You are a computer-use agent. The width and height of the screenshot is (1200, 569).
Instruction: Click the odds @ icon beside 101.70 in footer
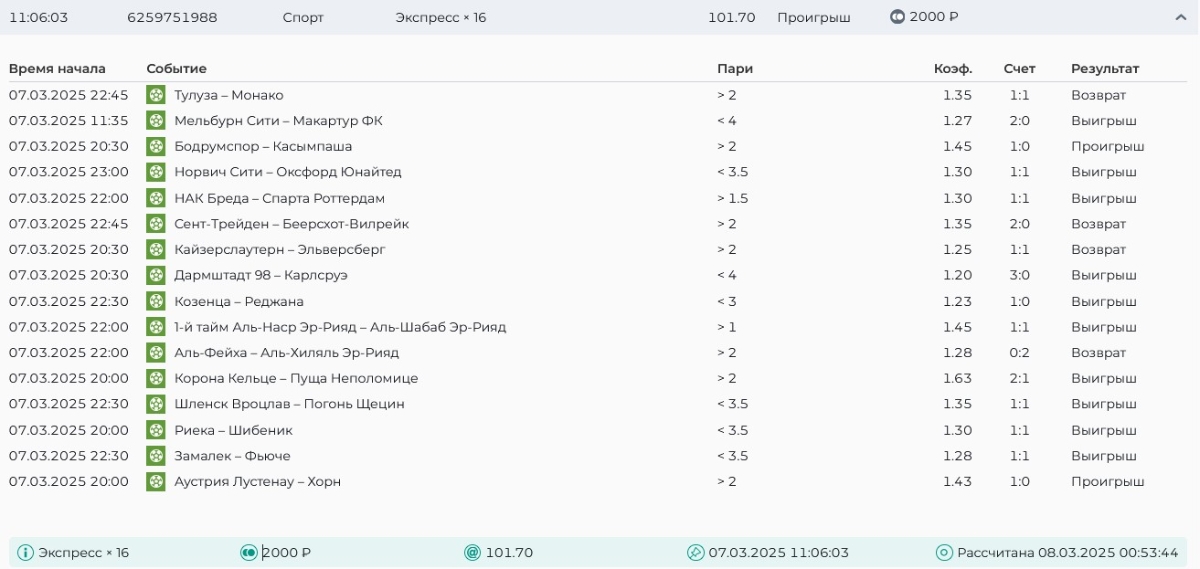472,552
